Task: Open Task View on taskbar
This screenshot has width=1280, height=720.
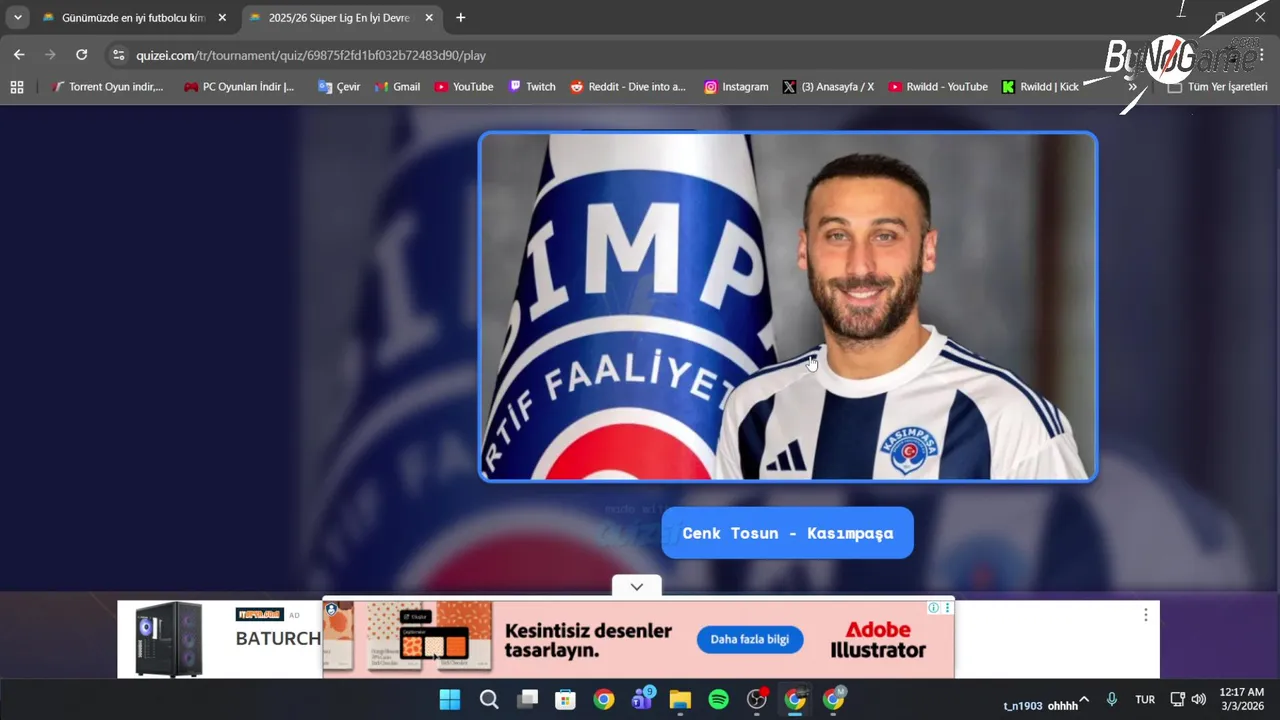Action: (527, 700)
